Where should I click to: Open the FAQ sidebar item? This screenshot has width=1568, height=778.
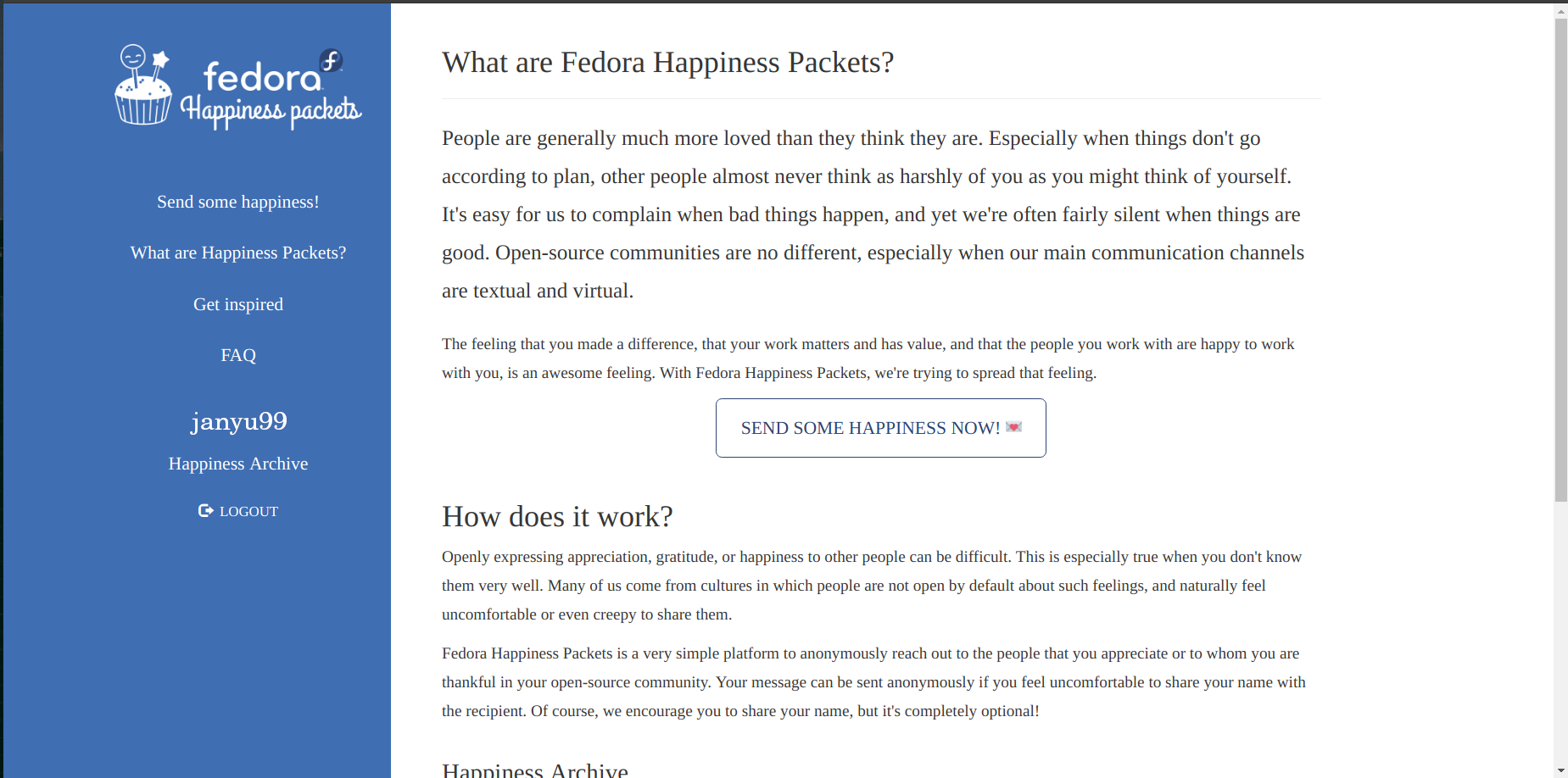(238, 355)
